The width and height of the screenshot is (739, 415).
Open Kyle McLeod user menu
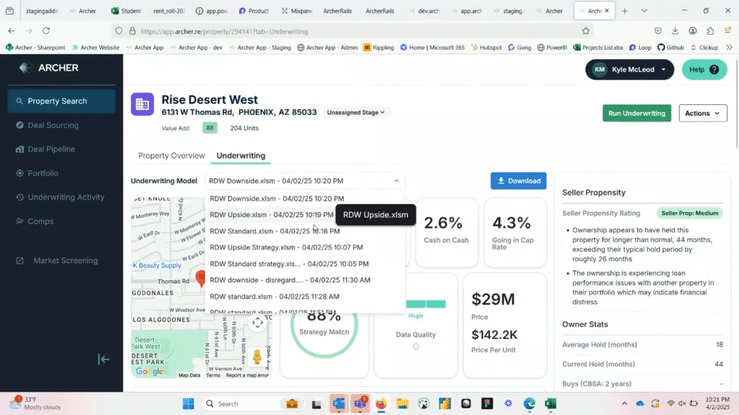click(x=629, y=70)
